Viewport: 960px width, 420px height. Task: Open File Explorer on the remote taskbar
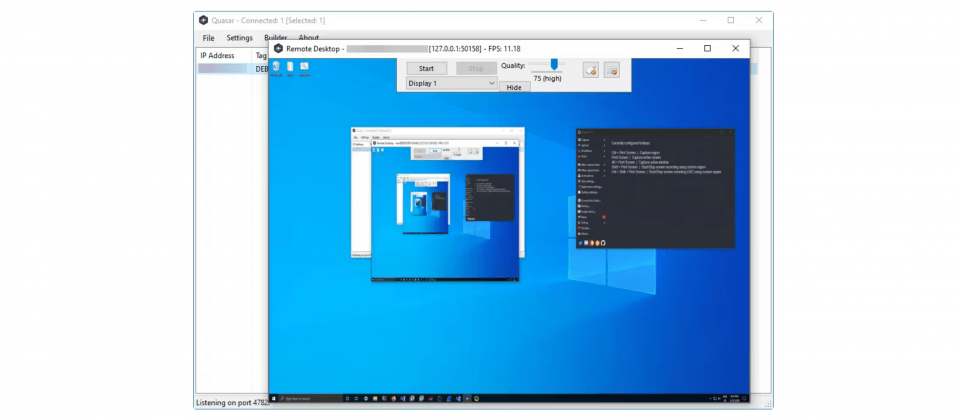pyautogui.click(x=375, y=399)
